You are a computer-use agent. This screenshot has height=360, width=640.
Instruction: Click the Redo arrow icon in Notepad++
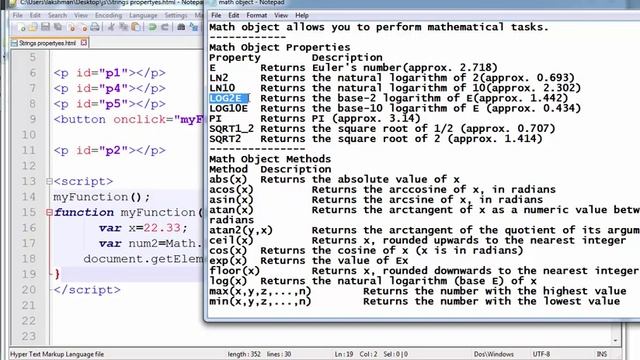point(165,27)
